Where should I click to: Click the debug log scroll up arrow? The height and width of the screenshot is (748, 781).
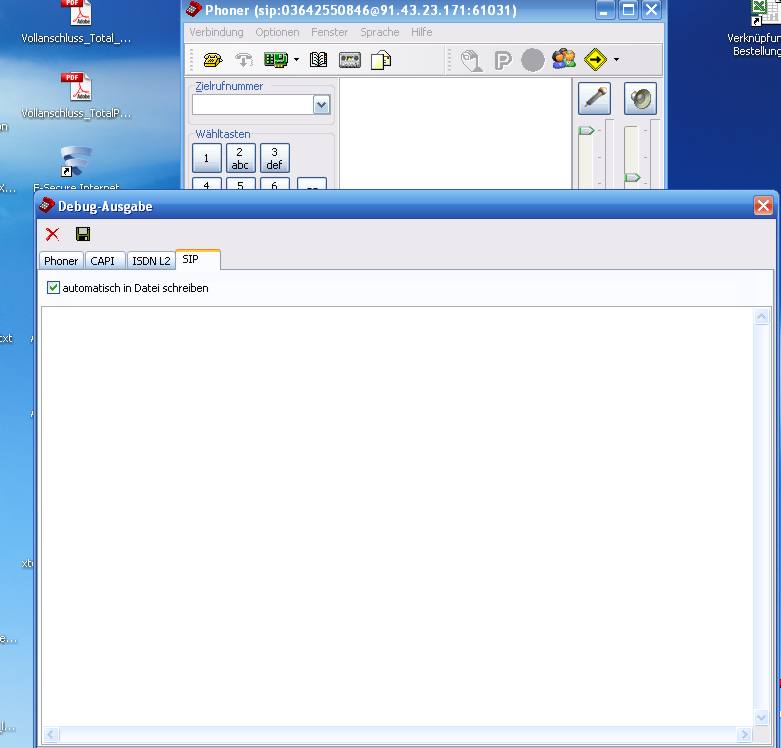(x=761, y=317)
